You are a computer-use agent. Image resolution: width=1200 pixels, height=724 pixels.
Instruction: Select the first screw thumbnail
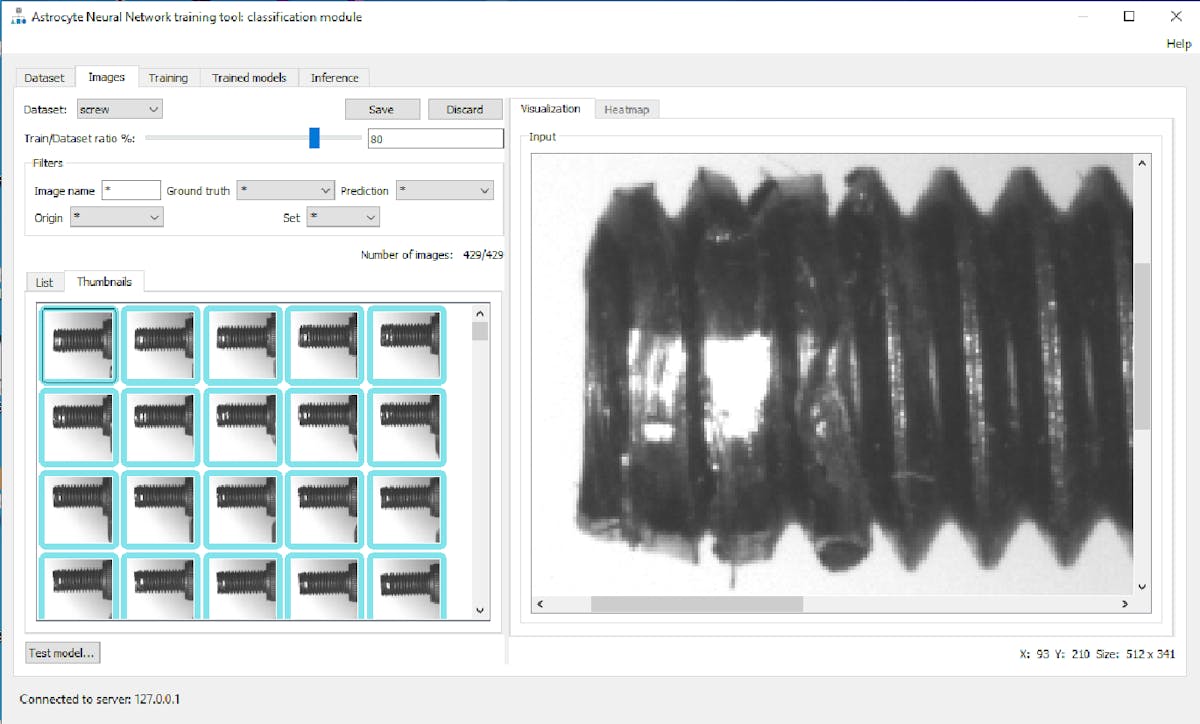79,344
